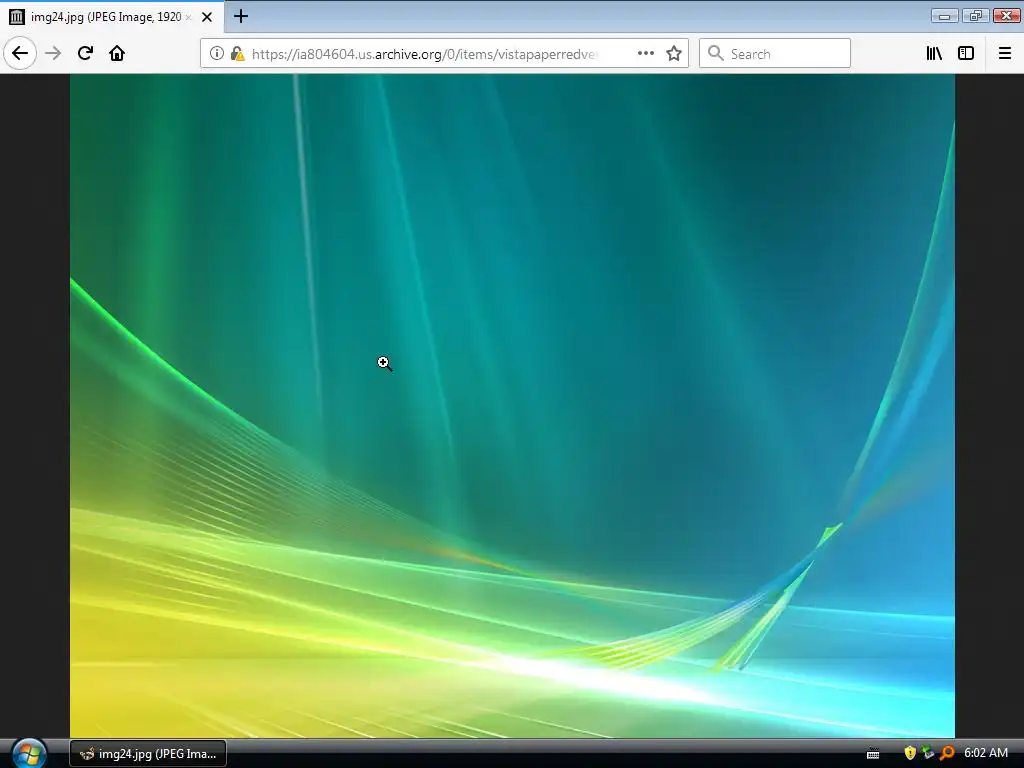Open the Windows Start menu orb
This screenshot has height=768, width=1024.
(x=29, y=754)
